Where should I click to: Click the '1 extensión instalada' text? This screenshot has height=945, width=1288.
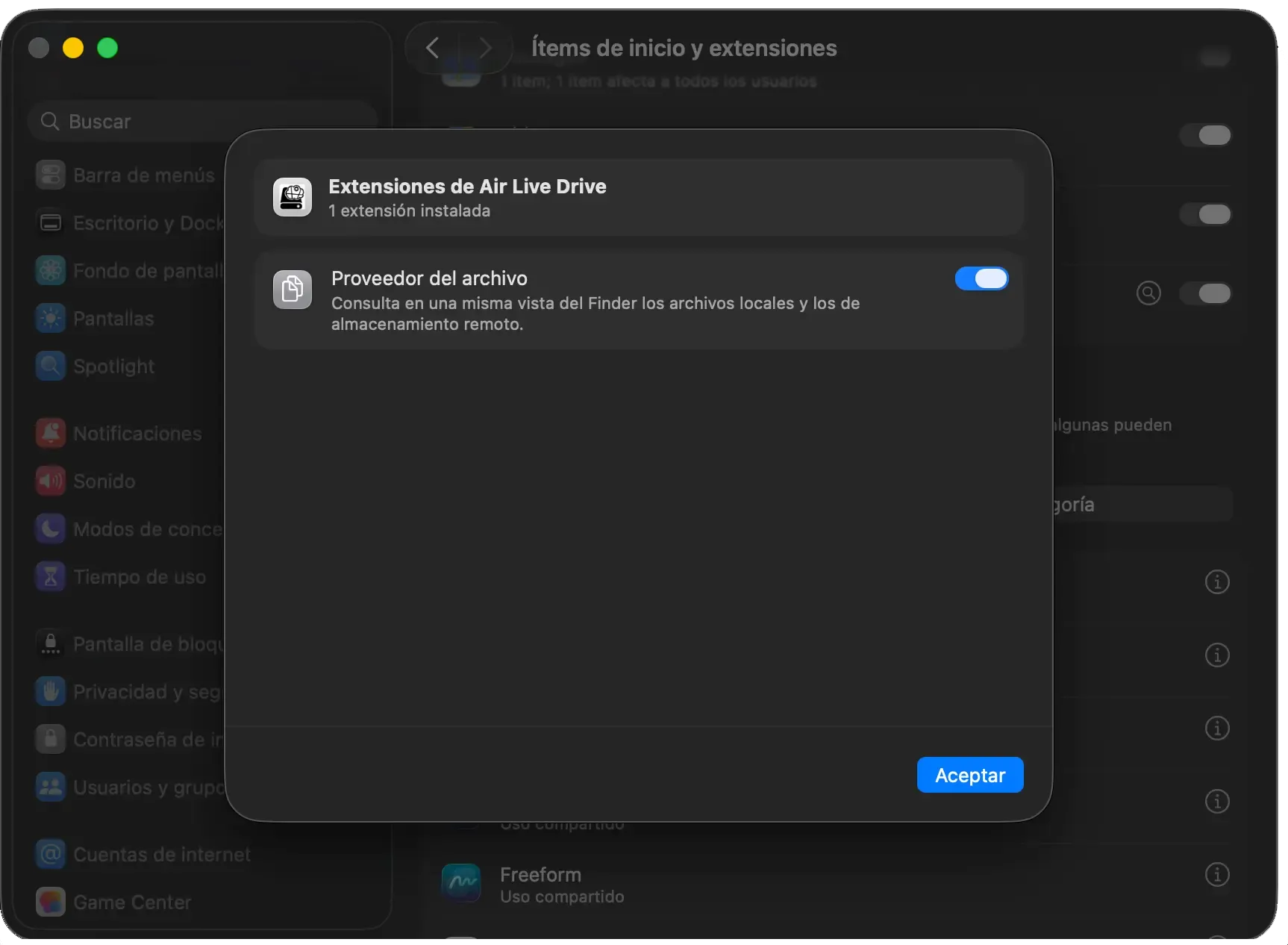[x=409, y=210]
